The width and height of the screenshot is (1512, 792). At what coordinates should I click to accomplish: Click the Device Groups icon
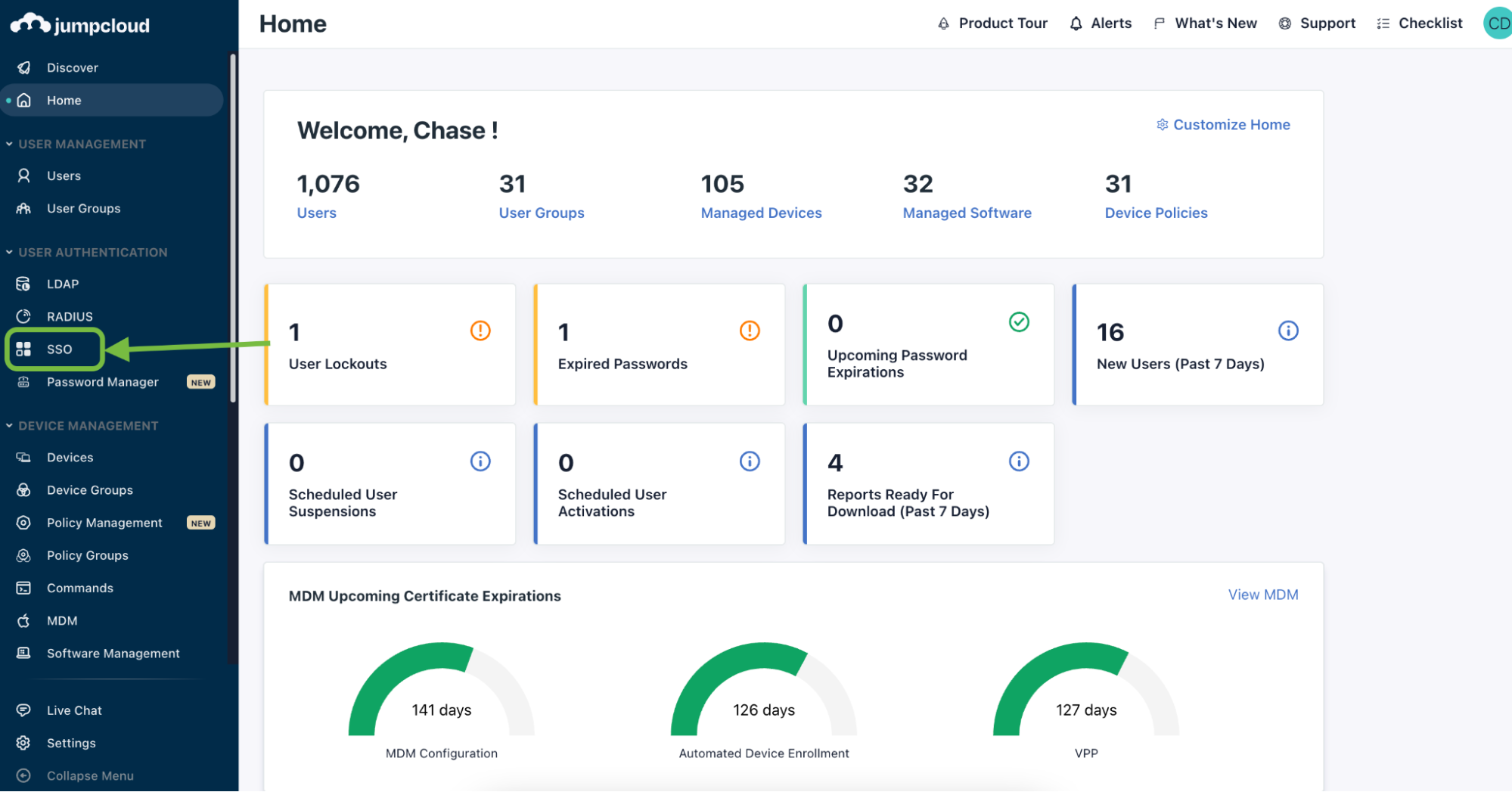pyautogui.click(x=24, y=489)
